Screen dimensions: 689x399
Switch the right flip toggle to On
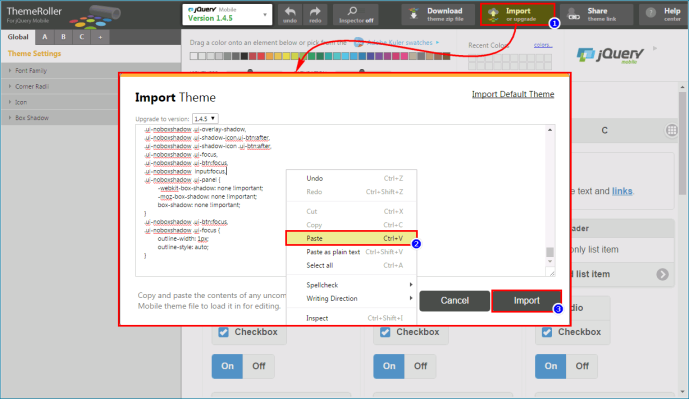[551, 366]
